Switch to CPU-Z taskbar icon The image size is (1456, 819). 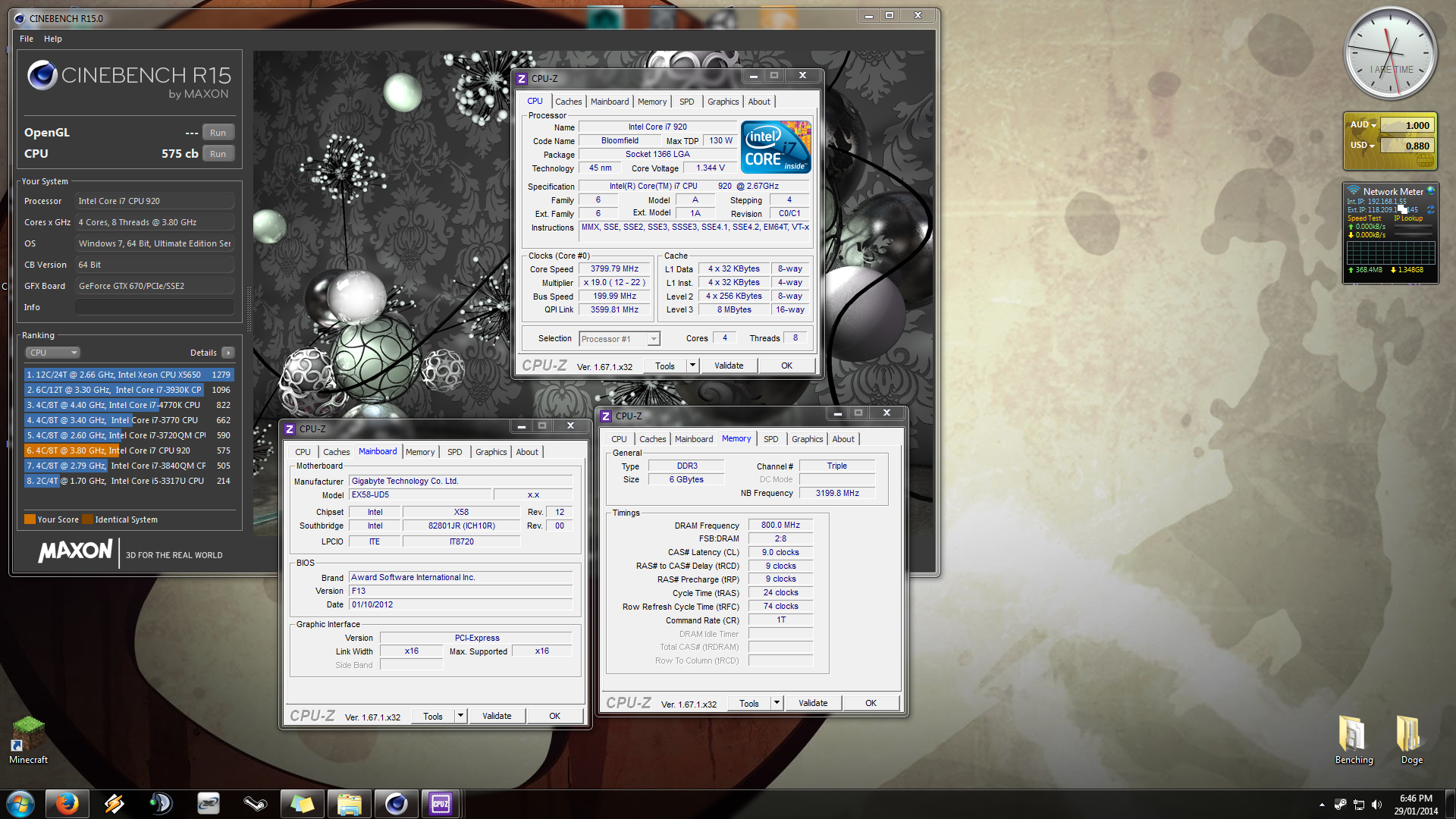coord(441,804)
